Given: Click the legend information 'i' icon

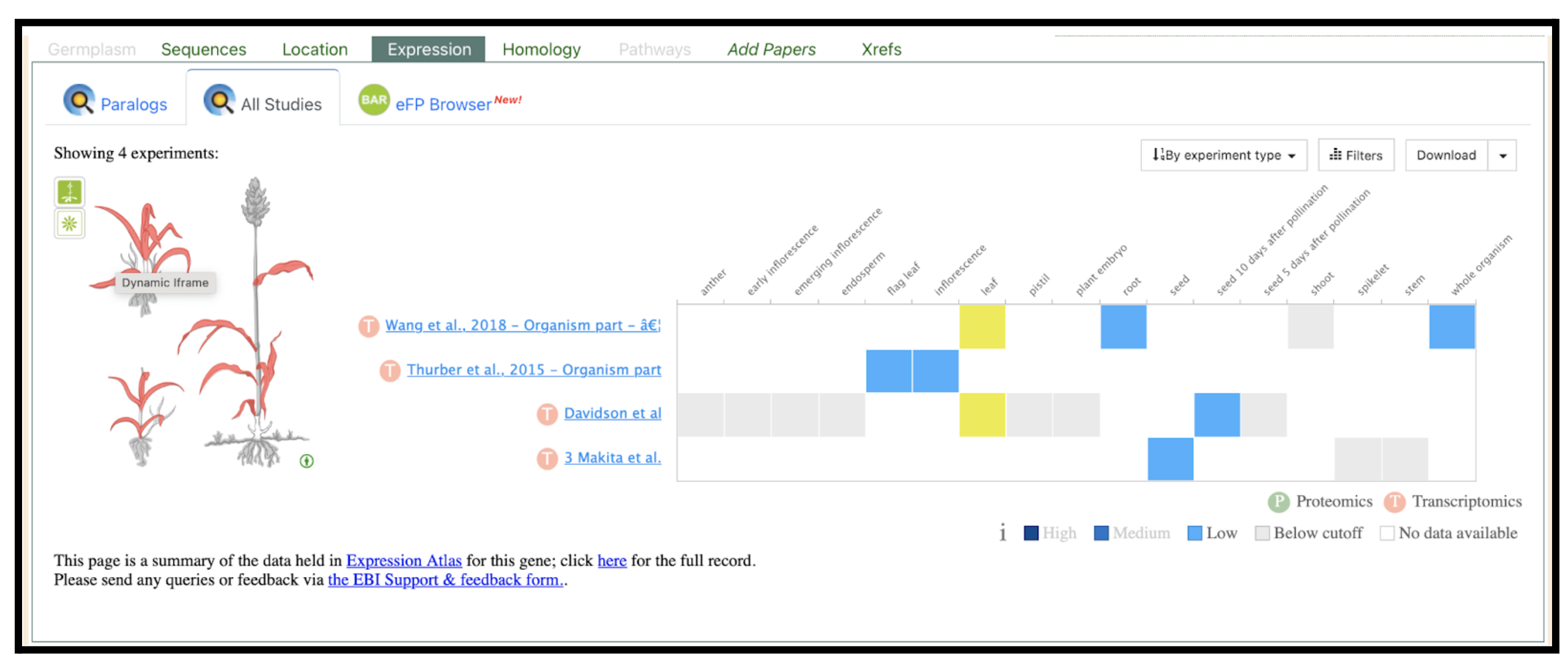Looking at the screenshot, I should tap(1002, 532).
